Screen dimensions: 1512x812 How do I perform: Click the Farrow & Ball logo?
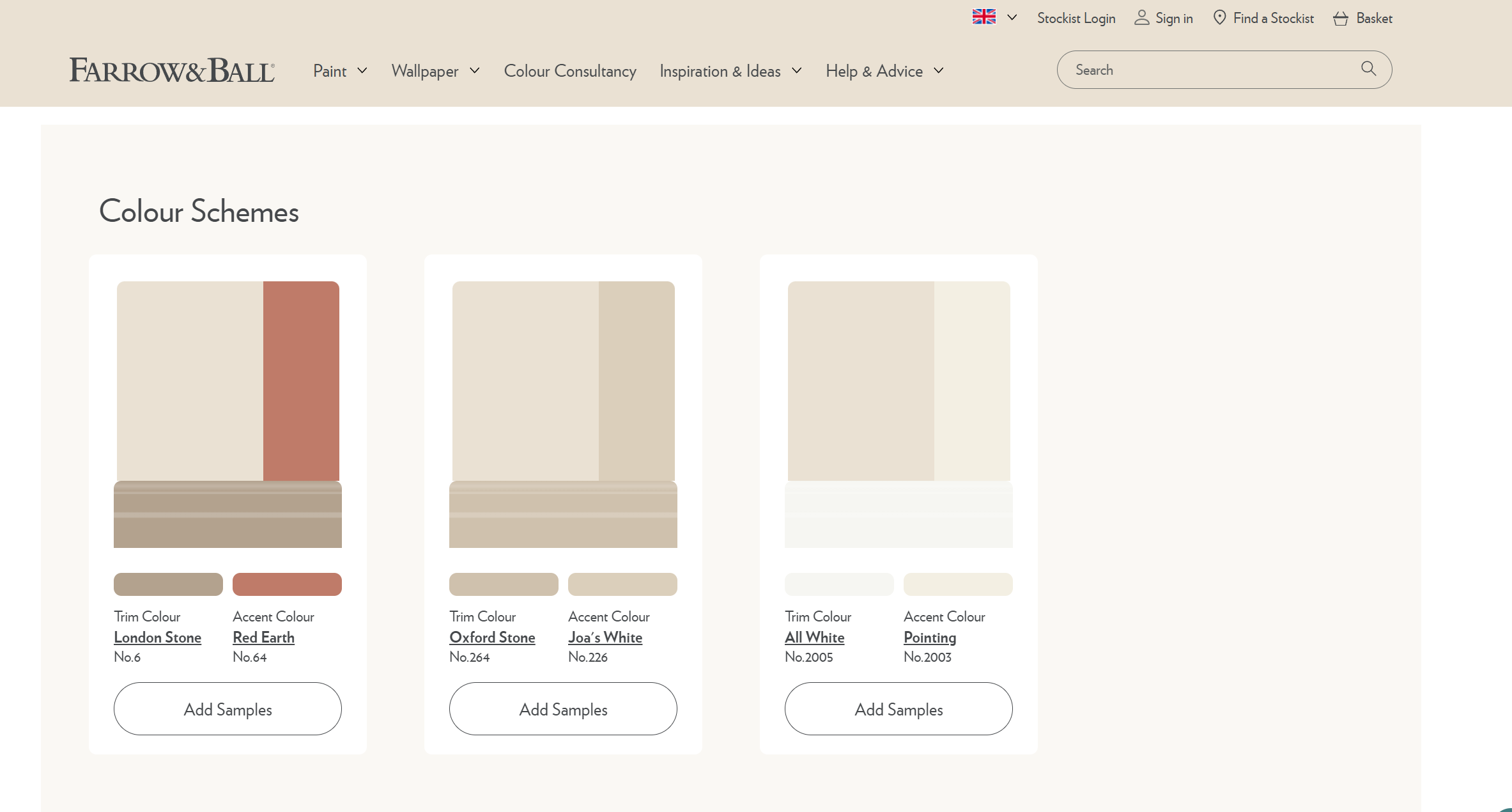click(172, 70)
